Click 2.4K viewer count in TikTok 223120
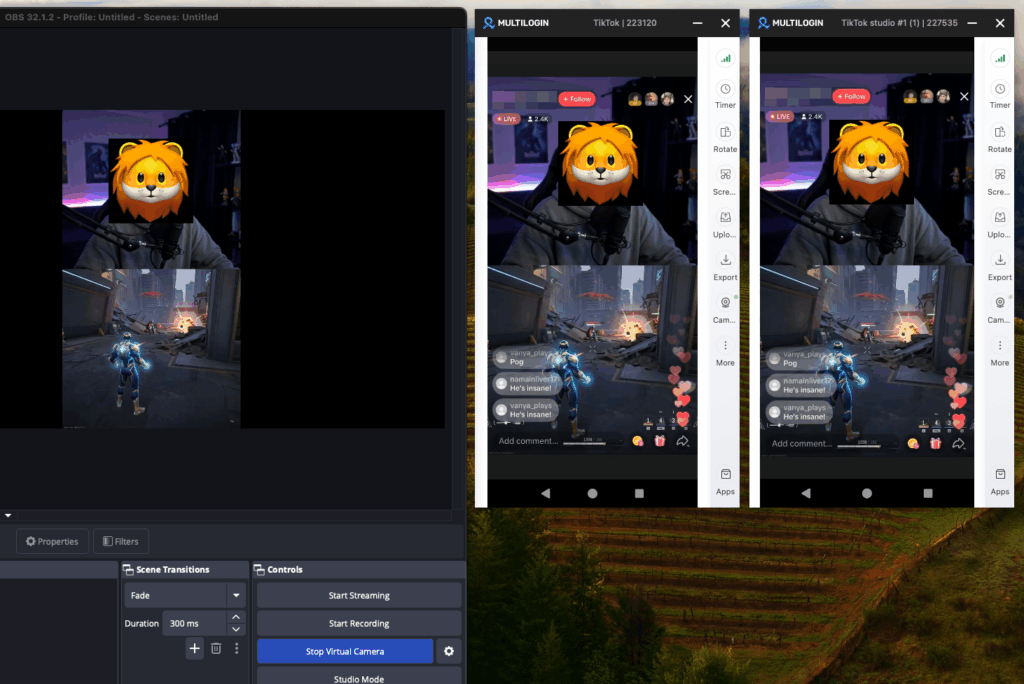 point(539,119)
